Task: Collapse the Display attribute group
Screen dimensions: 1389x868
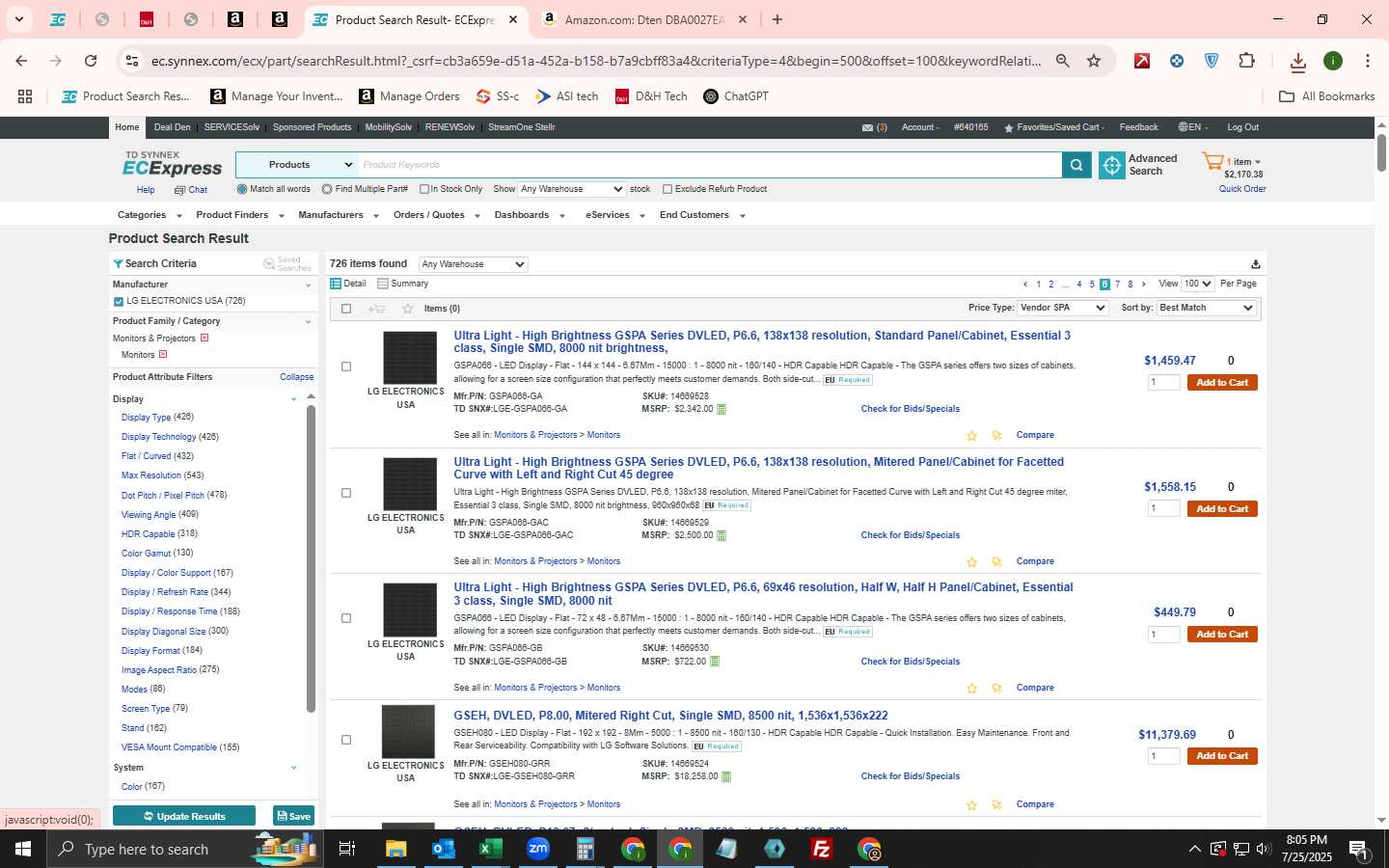Action: click(x=294, y=399)
